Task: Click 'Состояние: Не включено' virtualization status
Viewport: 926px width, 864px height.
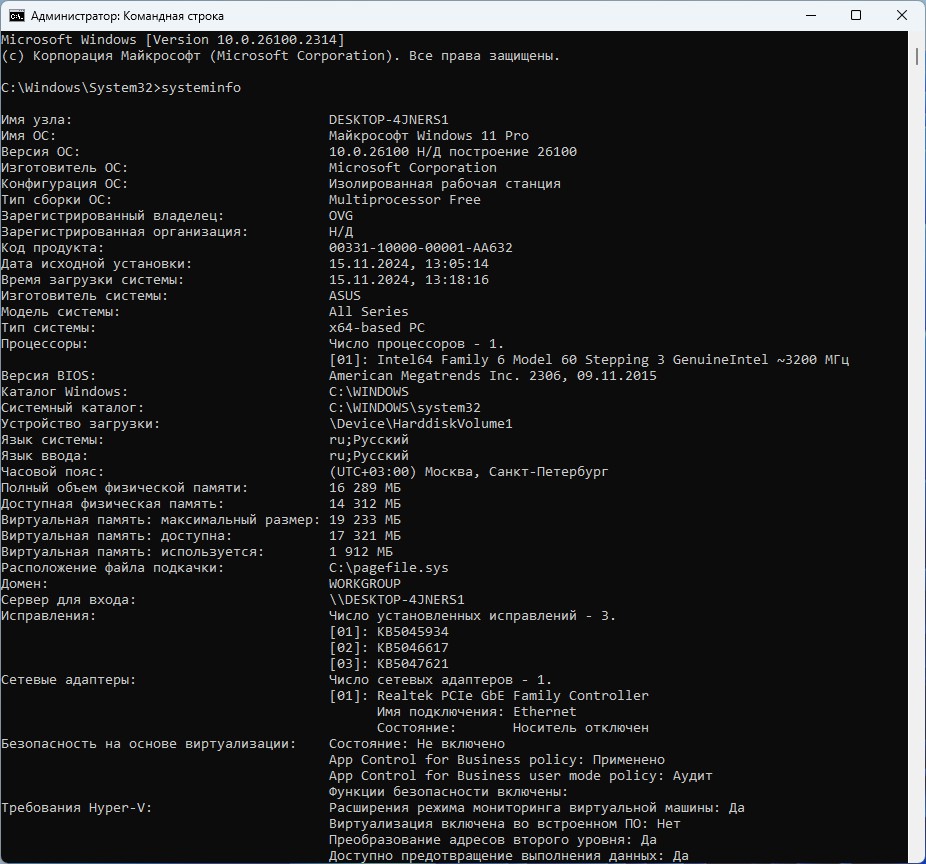Action: (417, 744)
